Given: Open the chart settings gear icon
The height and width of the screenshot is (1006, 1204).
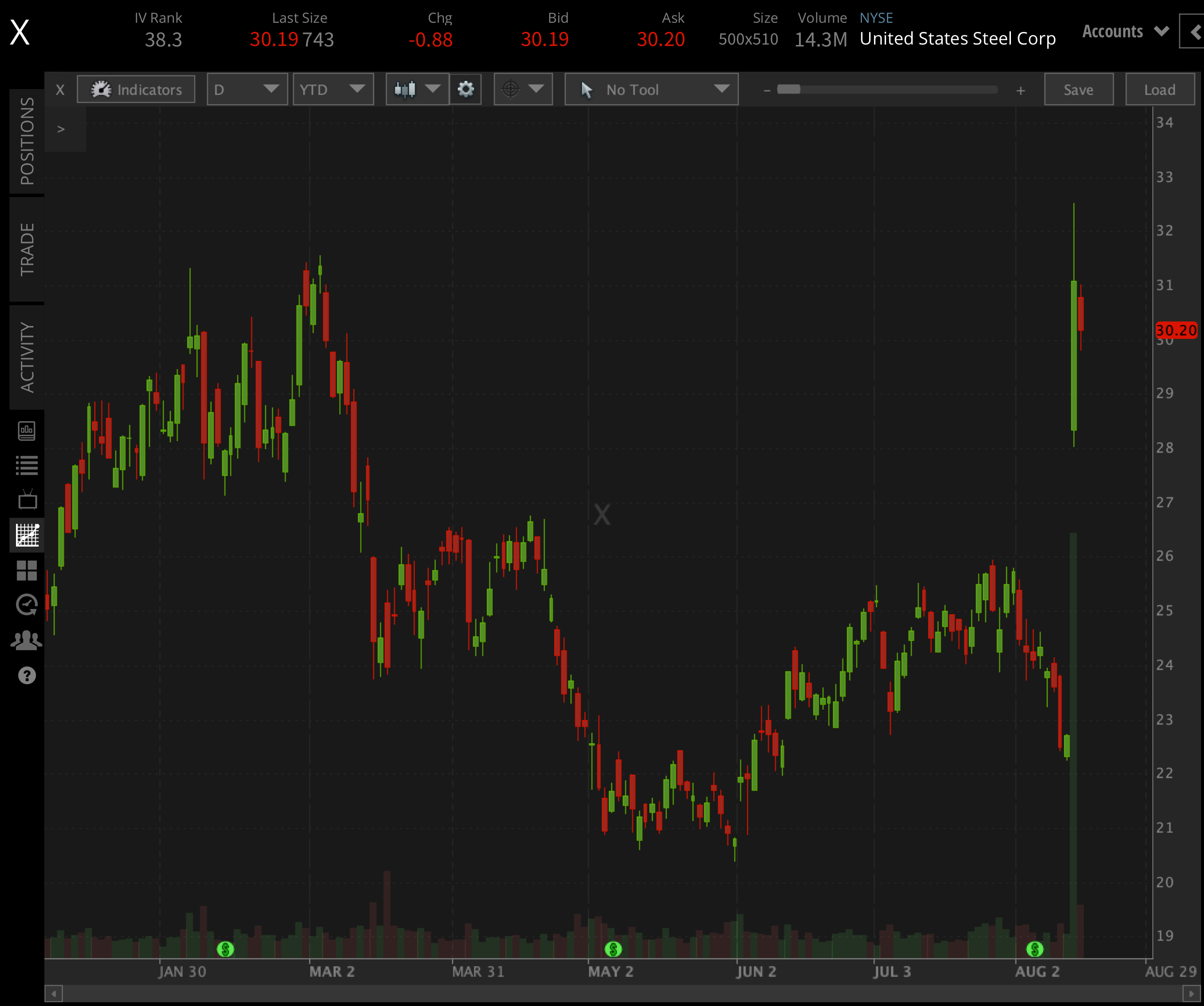Looking at the screenshot, I should coord(465,90).
